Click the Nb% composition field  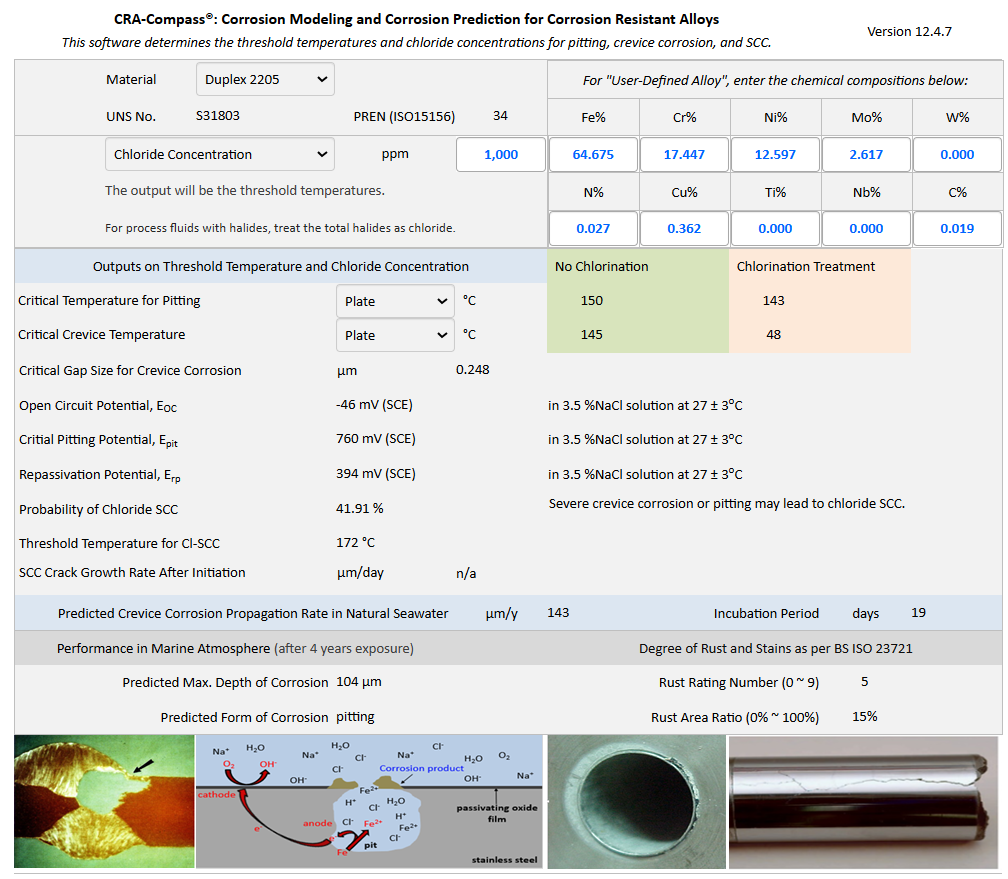point(866,228)
